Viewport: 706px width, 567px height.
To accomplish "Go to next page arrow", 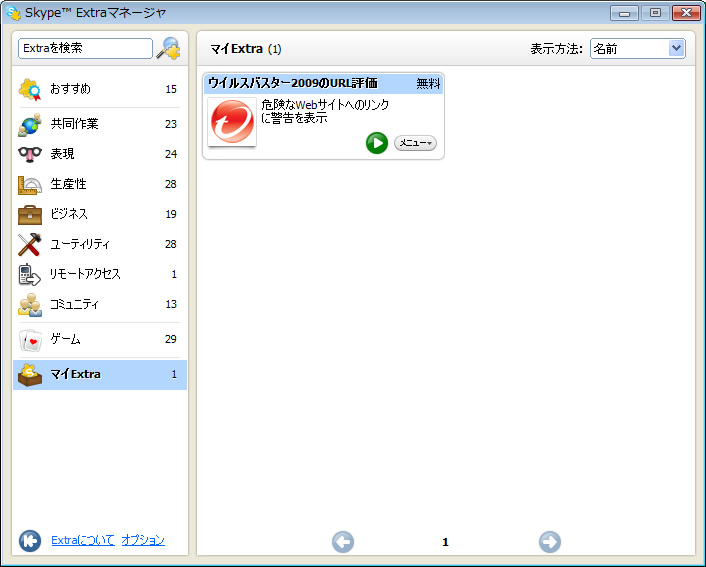I will (x=549, y=542).
